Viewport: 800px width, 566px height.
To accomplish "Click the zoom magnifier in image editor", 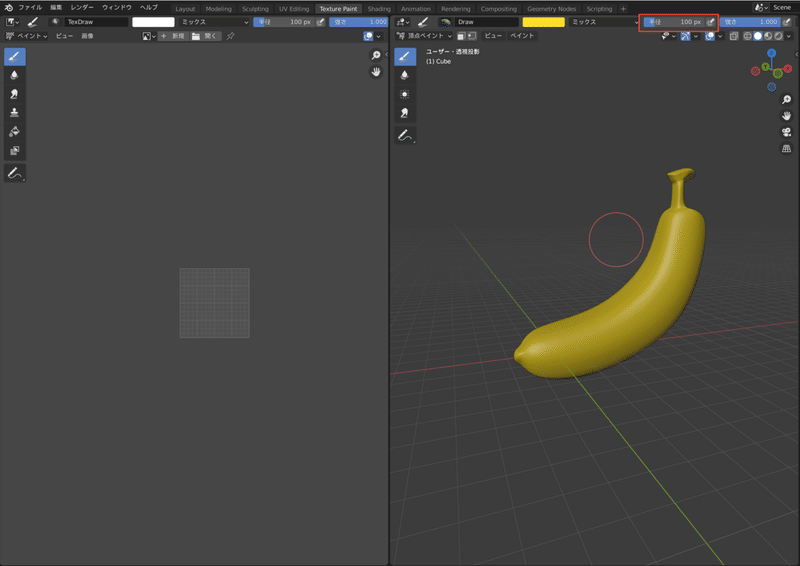I will (376, 55).
